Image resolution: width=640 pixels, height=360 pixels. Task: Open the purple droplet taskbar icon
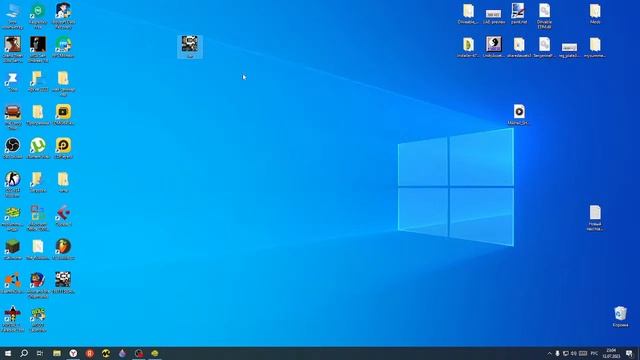(122, 353)
